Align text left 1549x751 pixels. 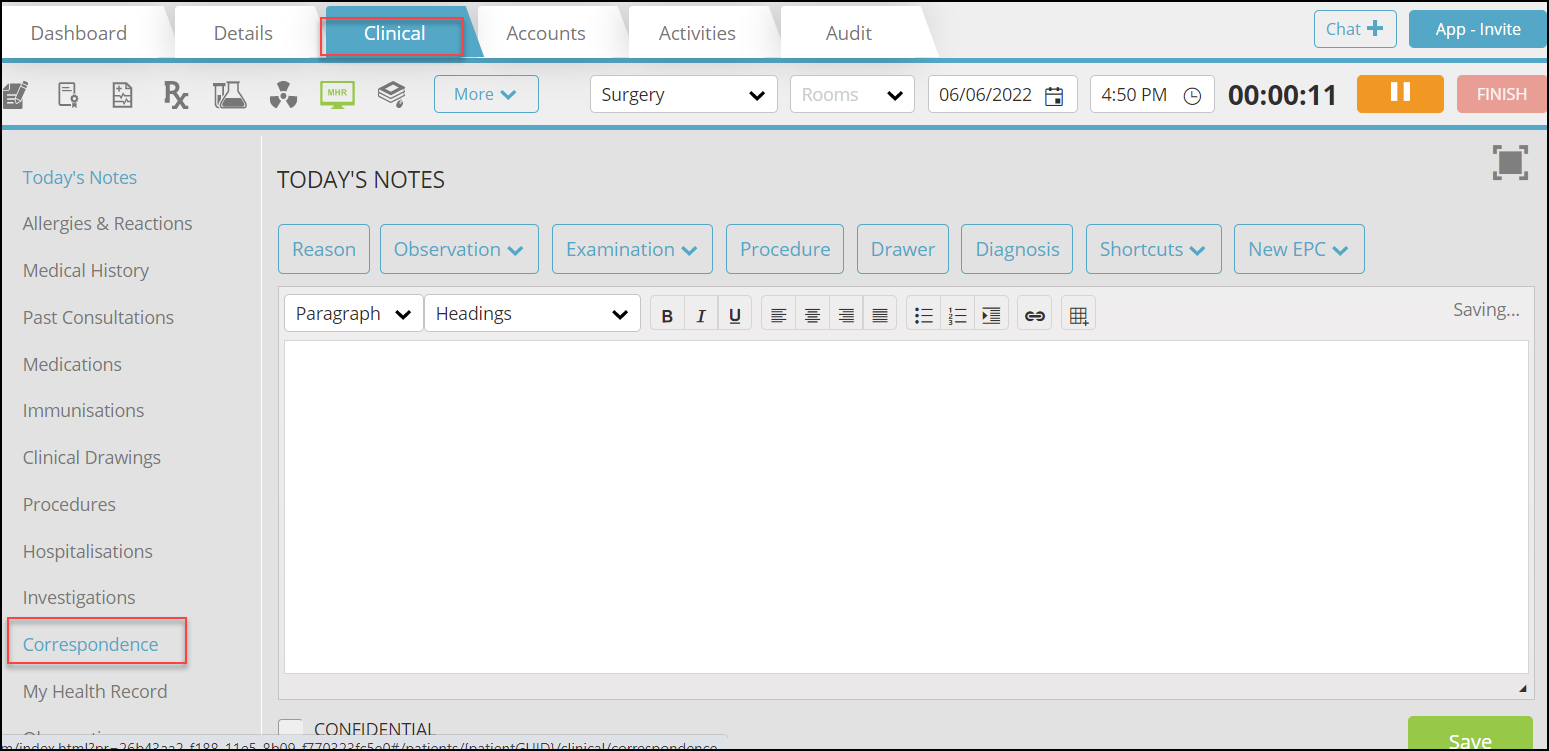779,315
